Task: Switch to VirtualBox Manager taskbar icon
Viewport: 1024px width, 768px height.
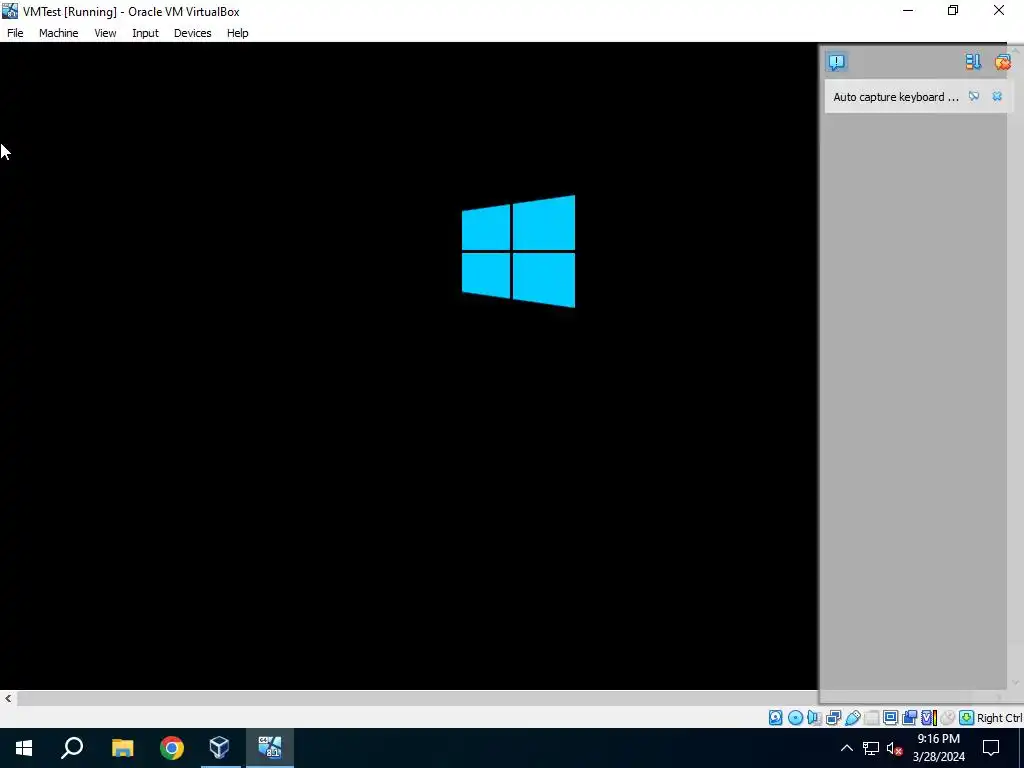Action: [220, 748]
